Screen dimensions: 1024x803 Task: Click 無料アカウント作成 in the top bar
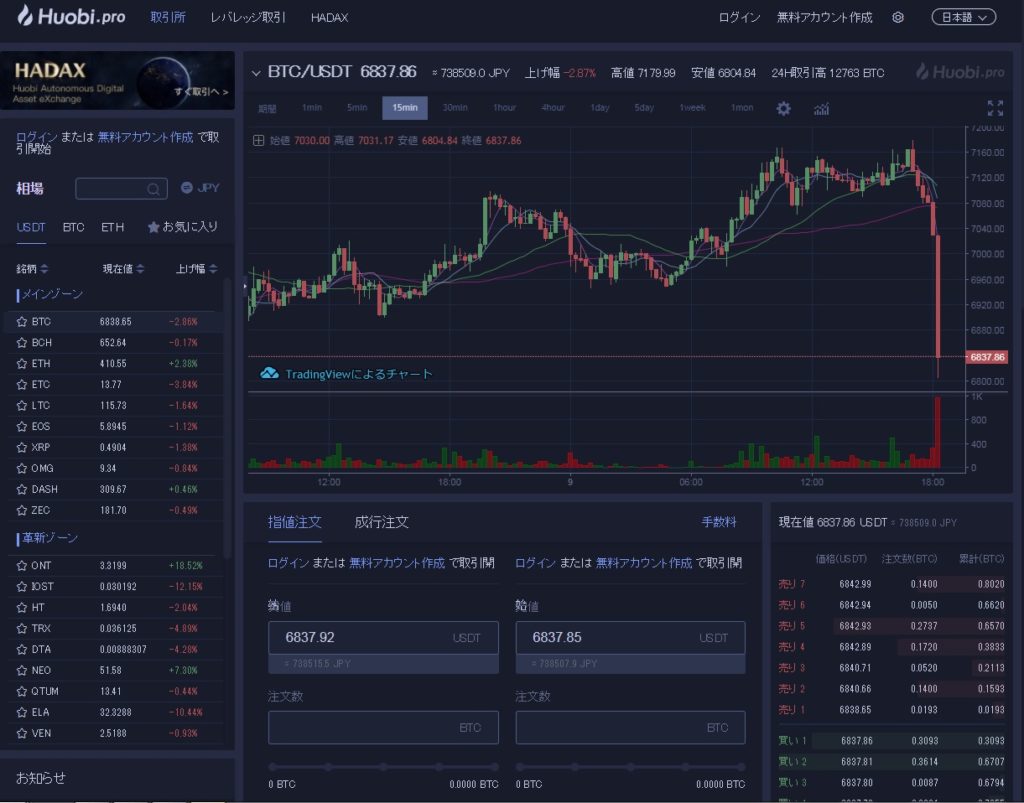click(x=824, y=17)
